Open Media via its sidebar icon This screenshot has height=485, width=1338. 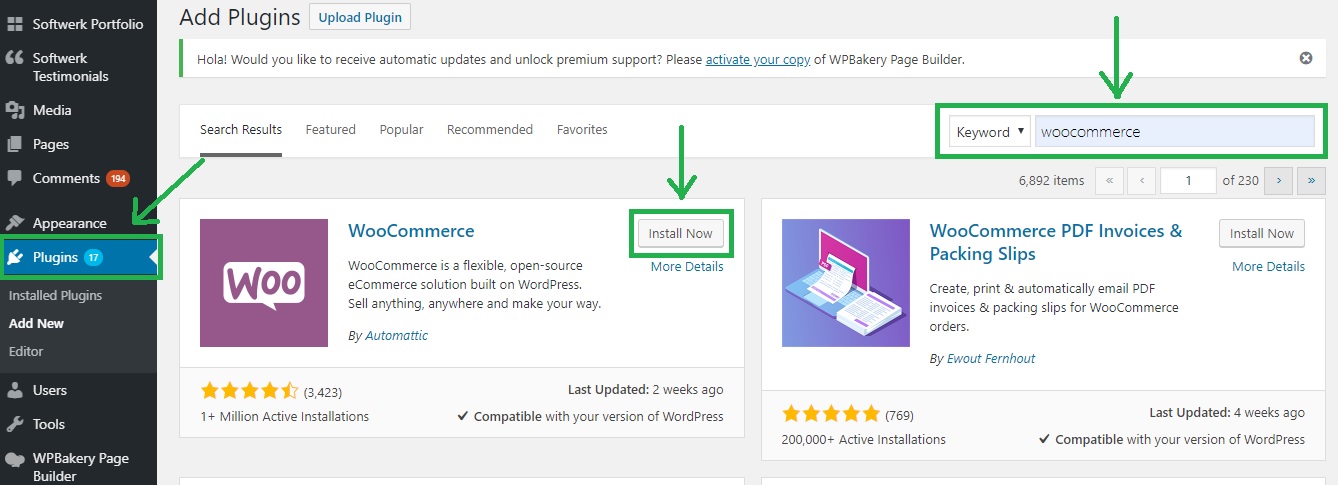(x=15, y=110)
